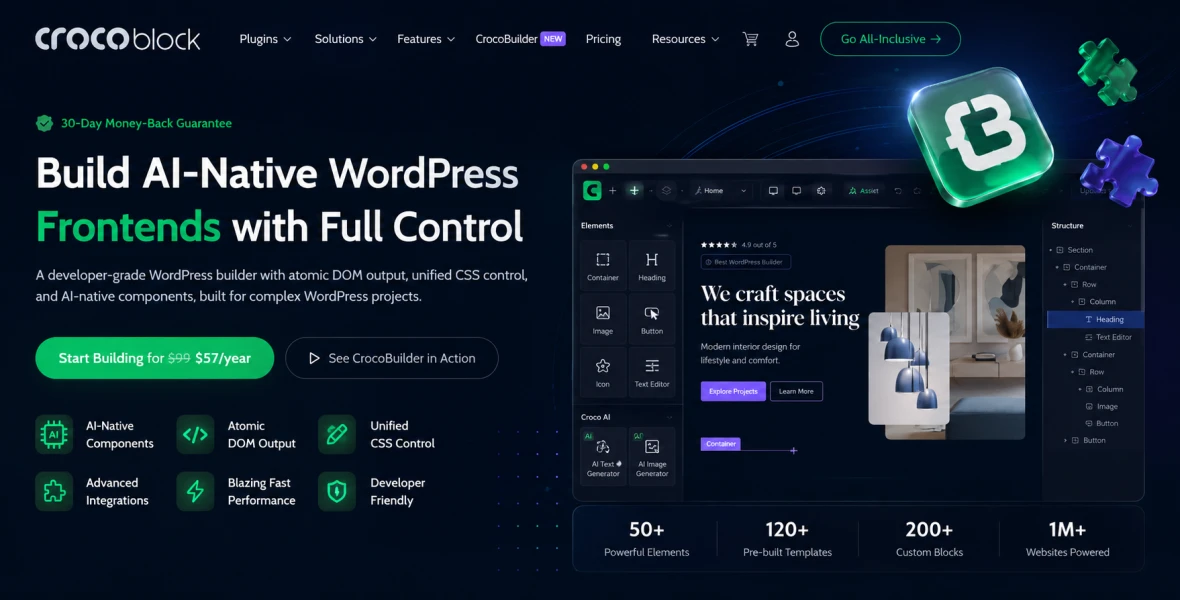Viewport: 1180px width, 600px height.
Task: Click See CrocoBuilder in Action button
Action: pos(391,358)
